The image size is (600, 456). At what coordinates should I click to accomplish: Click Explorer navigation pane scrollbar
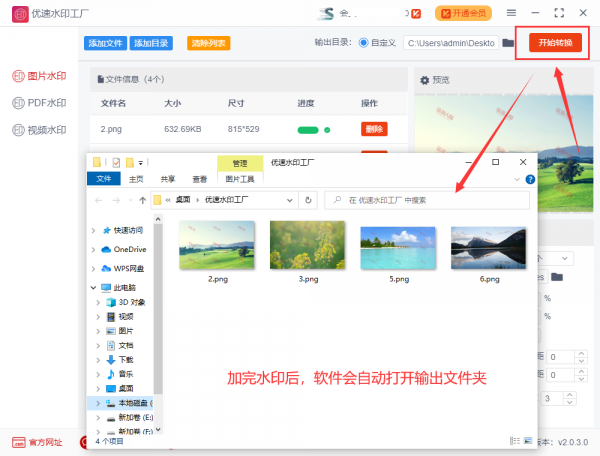158,309
